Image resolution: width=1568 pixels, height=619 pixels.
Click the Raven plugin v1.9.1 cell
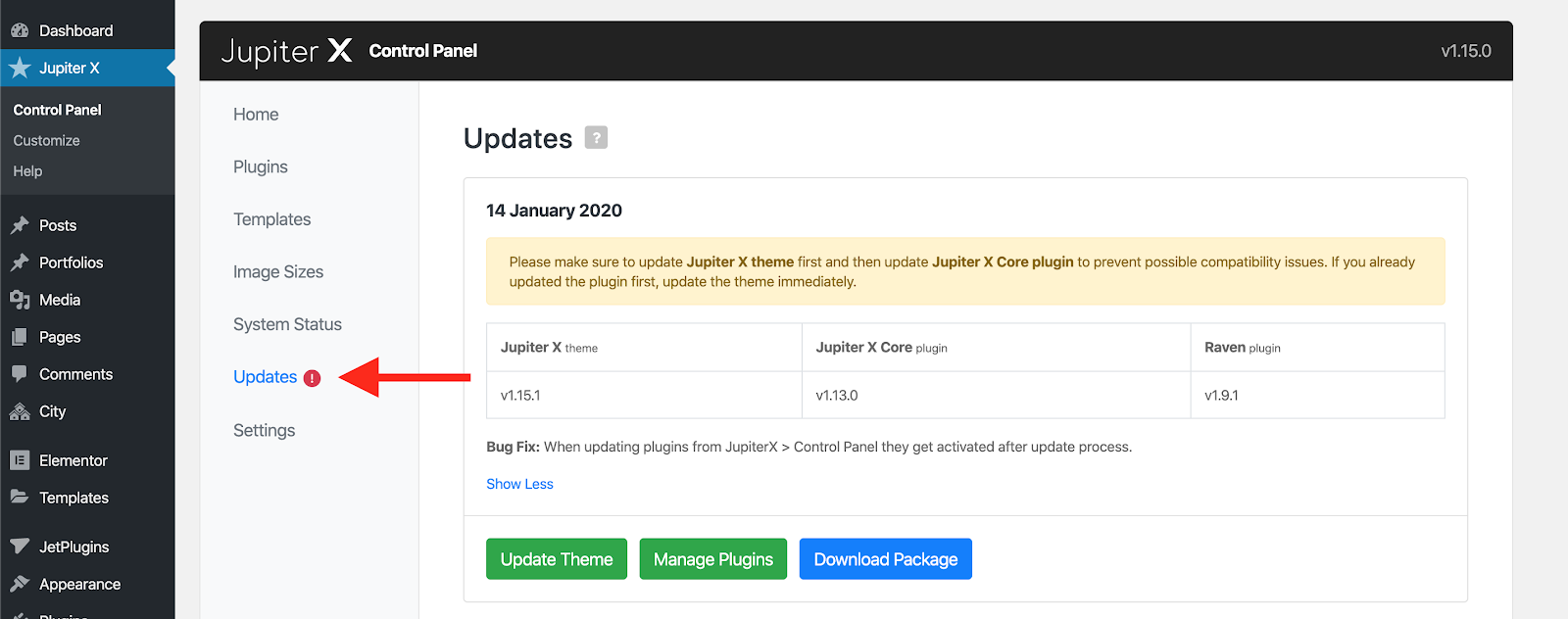pos(1317,396)
